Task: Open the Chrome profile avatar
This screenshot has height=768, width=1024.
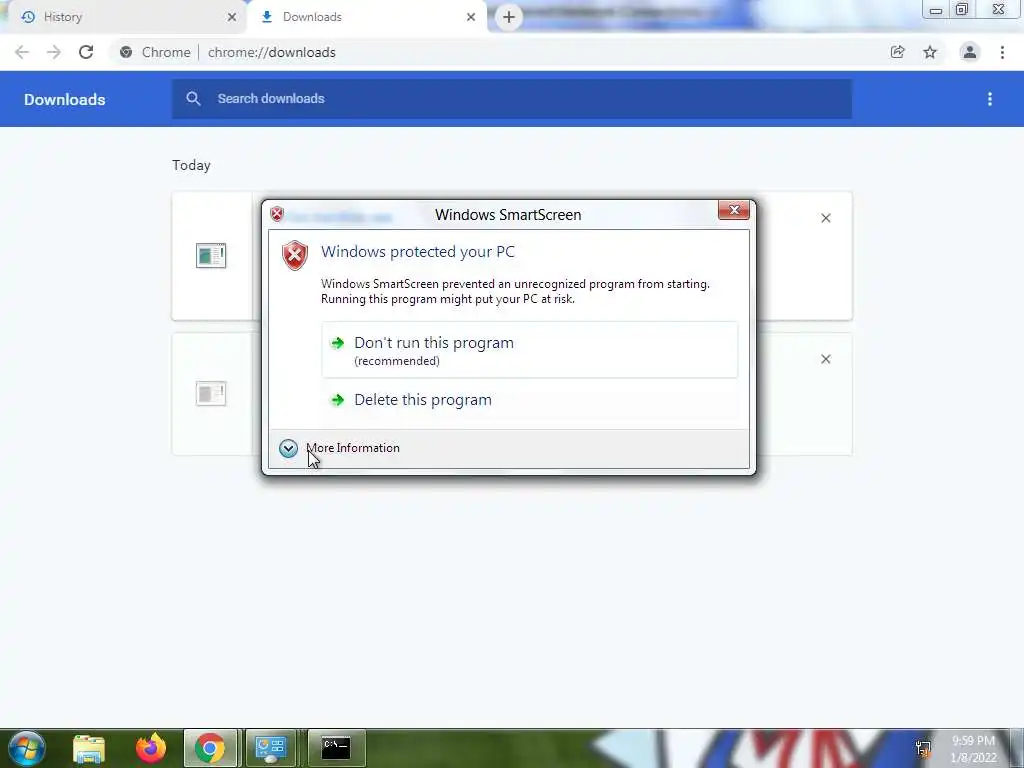Action: [x=970, y=52]
